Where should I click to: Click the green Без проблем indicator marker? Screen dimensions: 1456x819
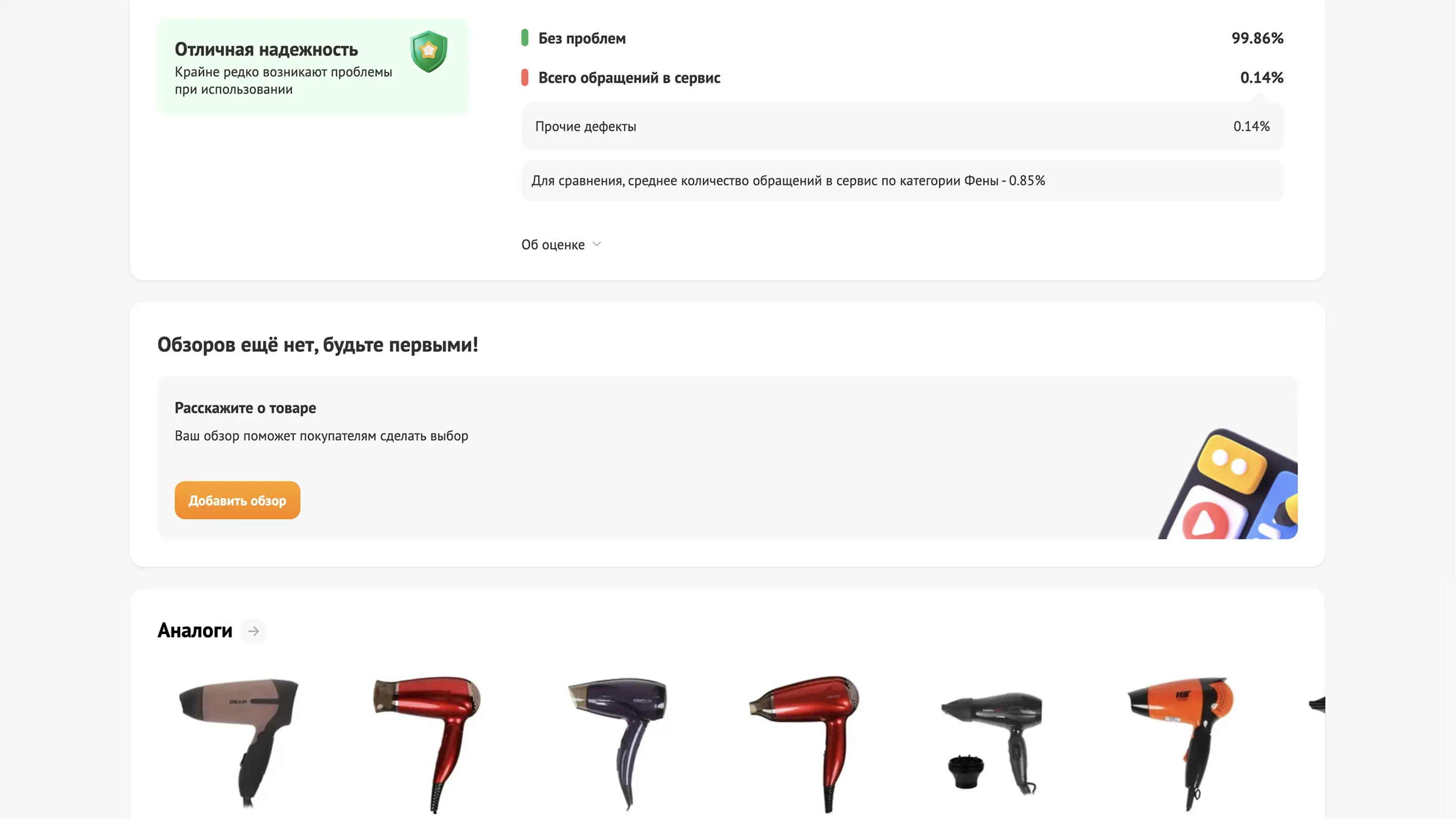[525, 38]
